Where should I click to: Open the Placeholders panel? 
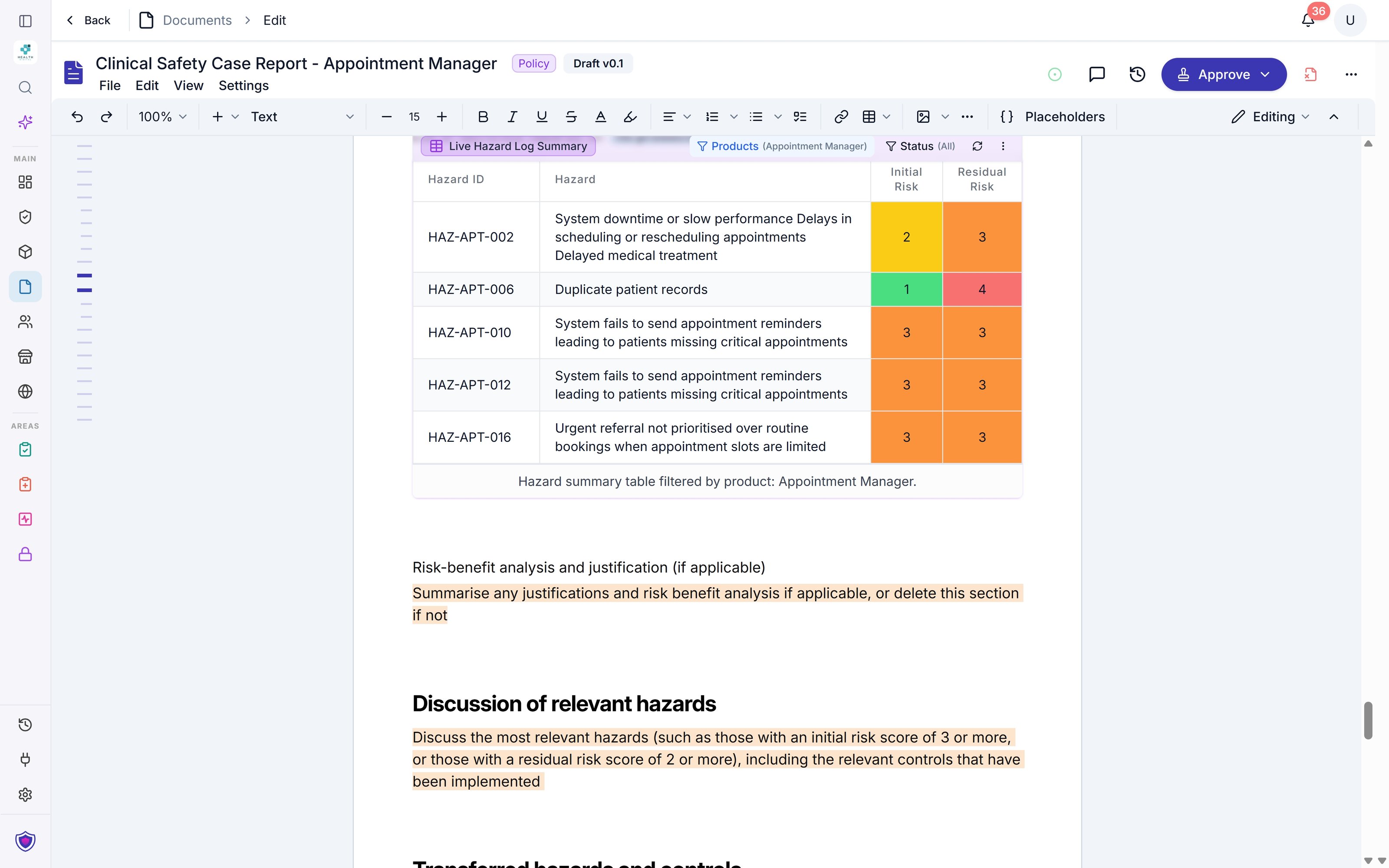click(1052, 117)
